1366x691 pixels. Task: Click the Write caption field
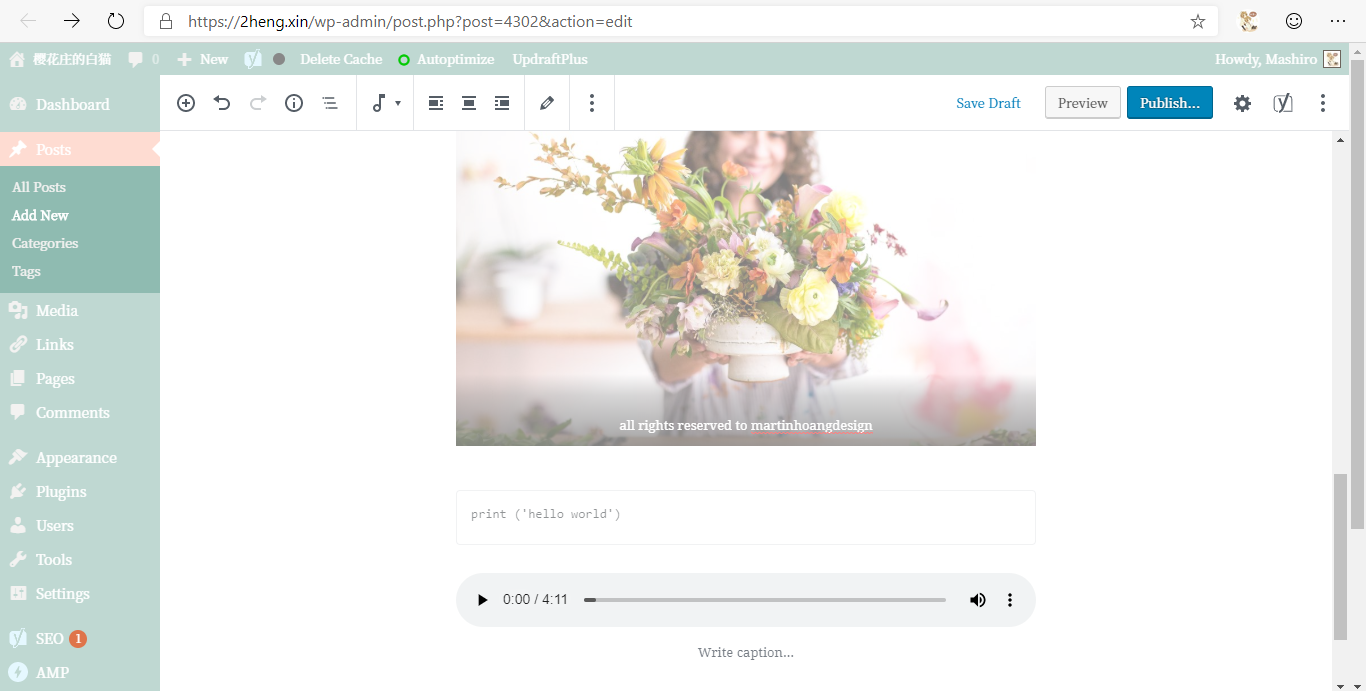pyautogui.click(x=745, y=651)
